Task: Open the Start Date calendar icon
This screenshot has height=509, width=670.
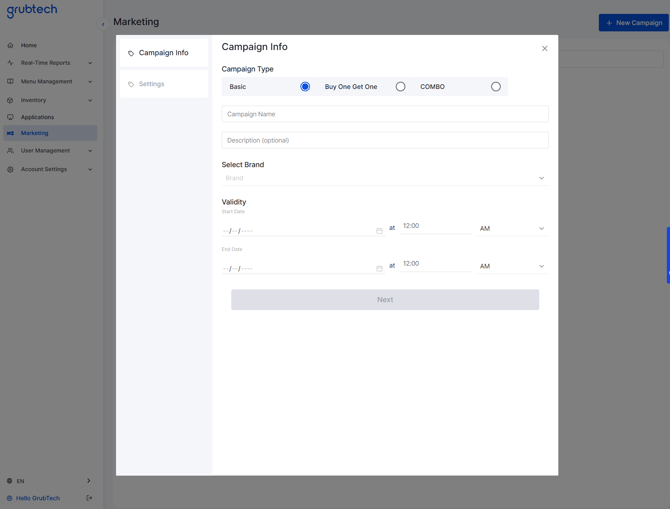Action: [x=379, y=231]
